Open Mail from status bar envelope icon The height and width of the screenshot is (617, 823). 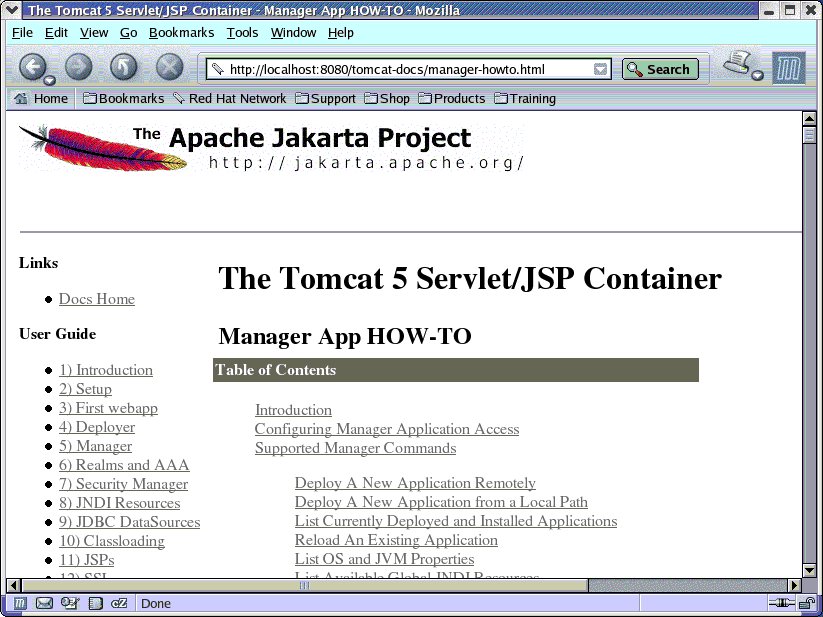(x=44, y=603)
